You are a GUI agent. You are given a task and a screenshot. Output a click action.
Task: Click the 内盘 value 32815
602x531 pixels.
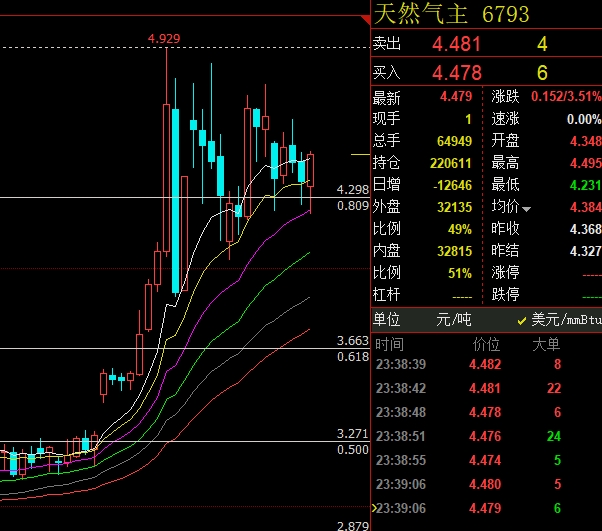point(454,251)
